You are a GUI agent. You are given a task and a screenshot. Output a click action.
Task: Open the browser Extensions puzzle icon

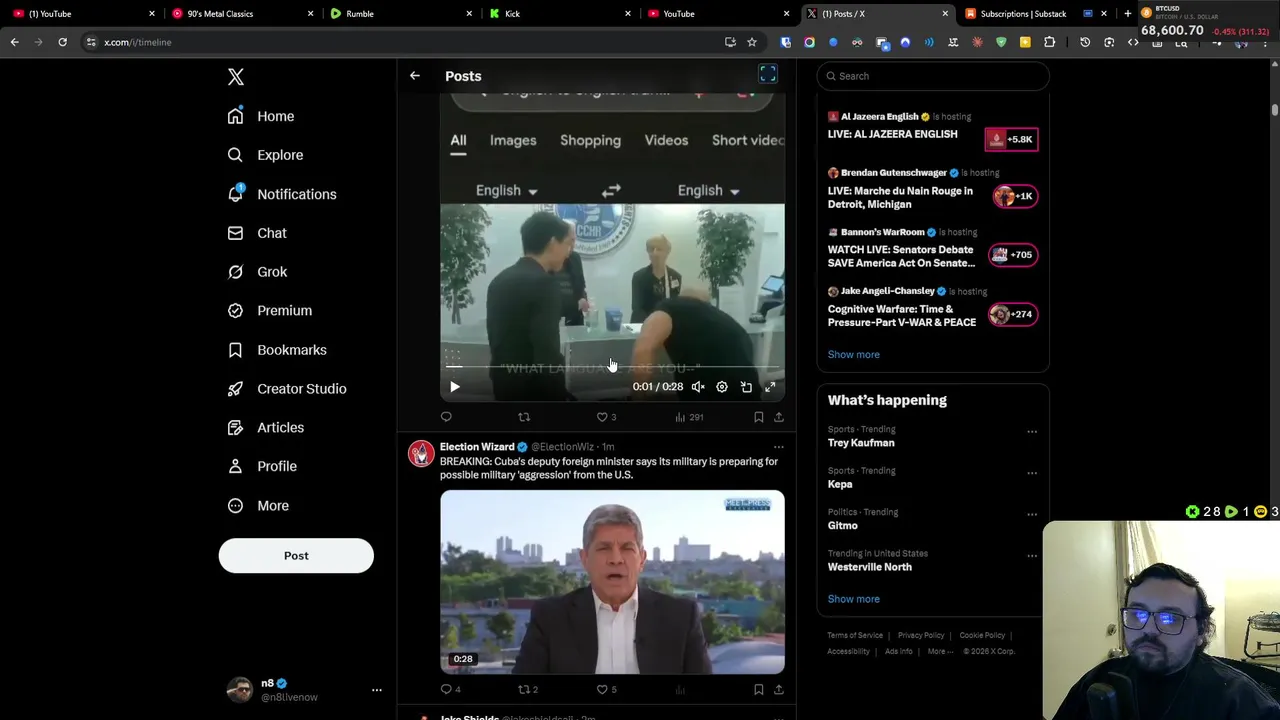pos(1049,42)
